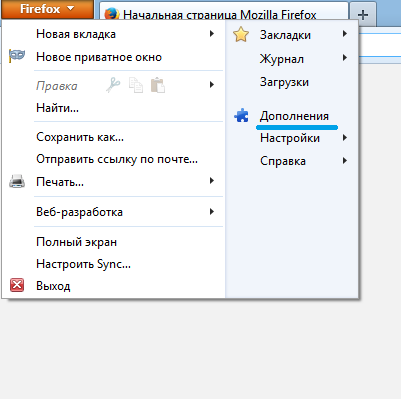Click the red X exit icon
This screenshot has width=401, height=399.
click(17, 285)
